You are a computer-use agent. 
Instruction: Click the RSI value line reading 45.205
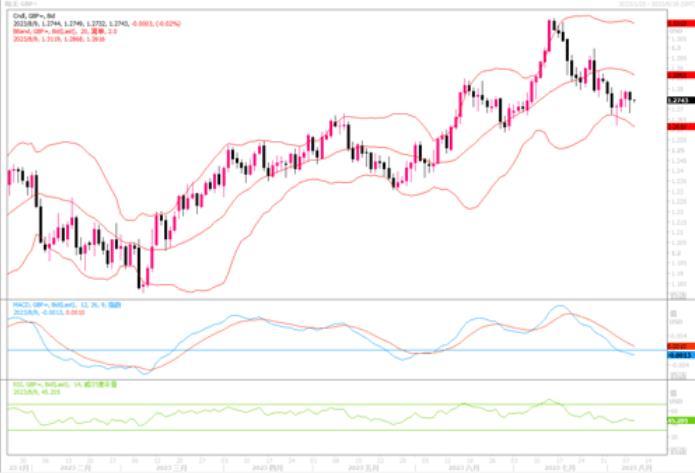(x=36, y=392)
